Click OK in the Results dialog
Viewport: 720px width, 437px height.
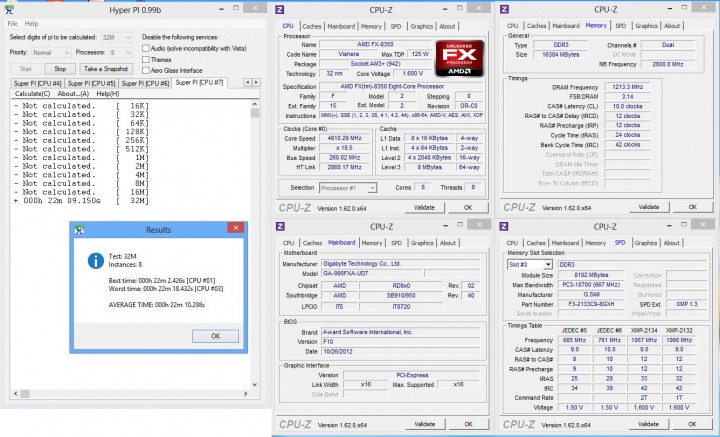[x=215, y=336]
